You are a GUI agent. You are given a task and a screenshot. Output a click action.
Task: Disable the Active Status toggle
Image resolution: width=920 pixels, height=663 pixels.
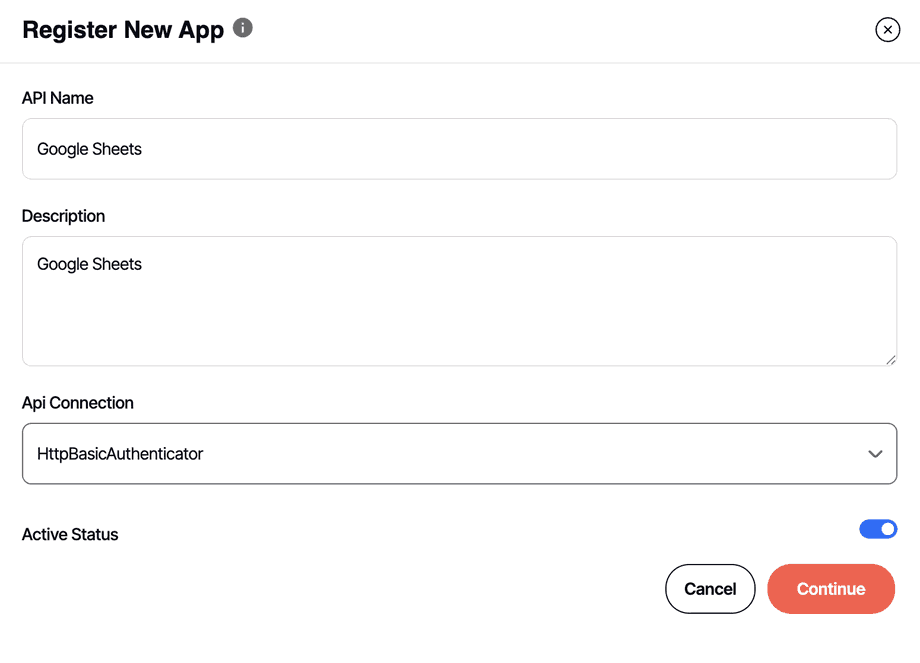[878, 529]
